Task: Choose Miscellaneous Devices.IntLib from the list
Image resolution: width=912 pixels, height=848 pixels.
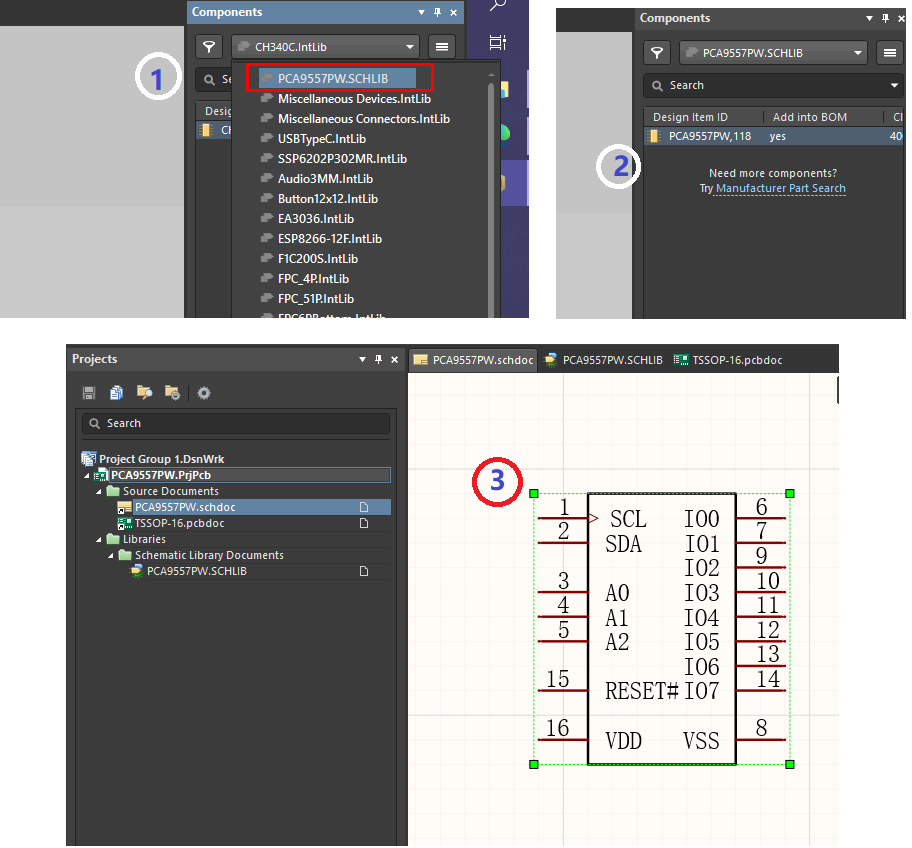Action: pyautogui.click(x=354, y=99)
